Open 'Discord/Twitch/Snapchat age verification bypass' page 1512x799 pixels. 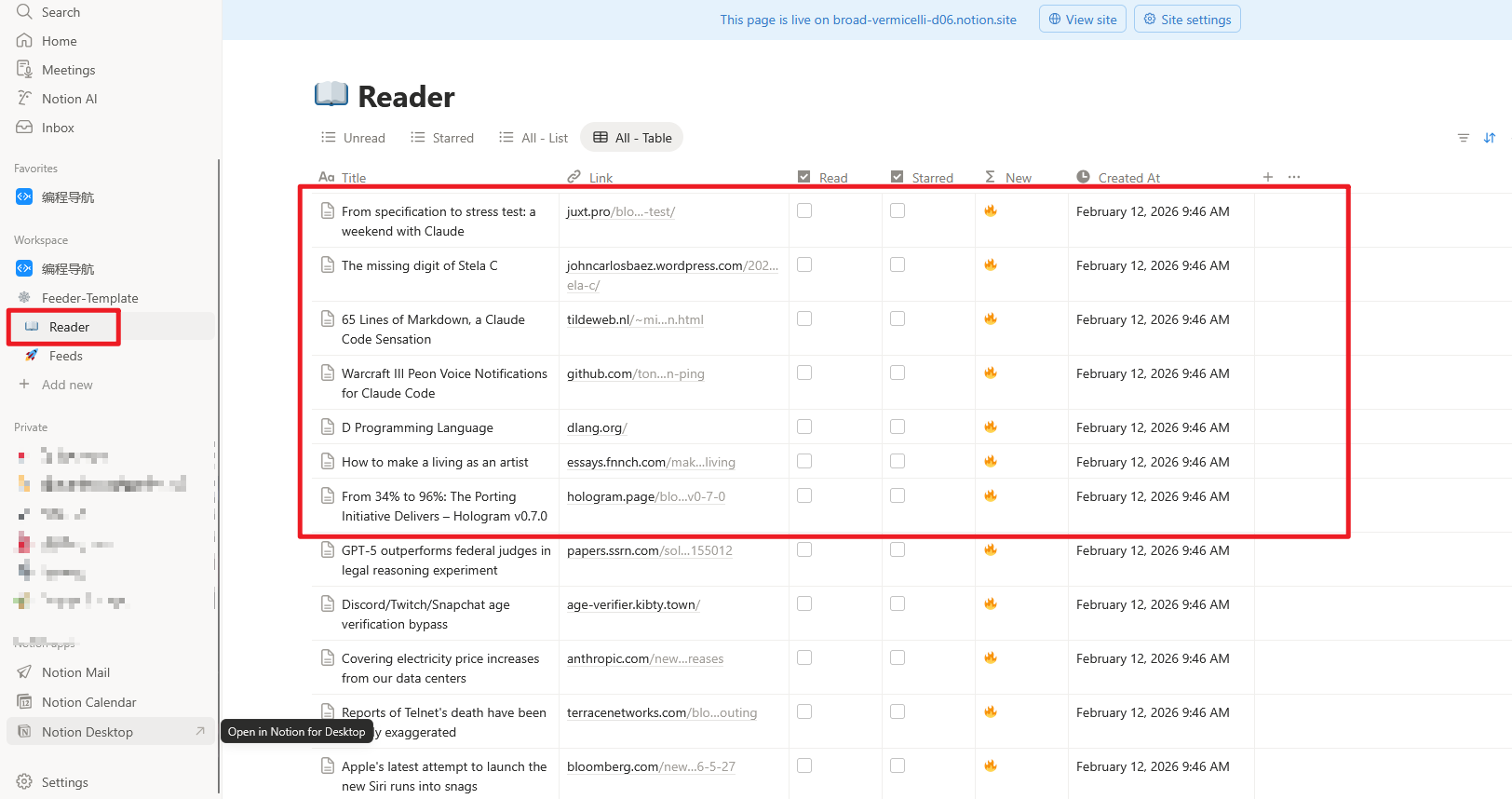tap(425, 615)
